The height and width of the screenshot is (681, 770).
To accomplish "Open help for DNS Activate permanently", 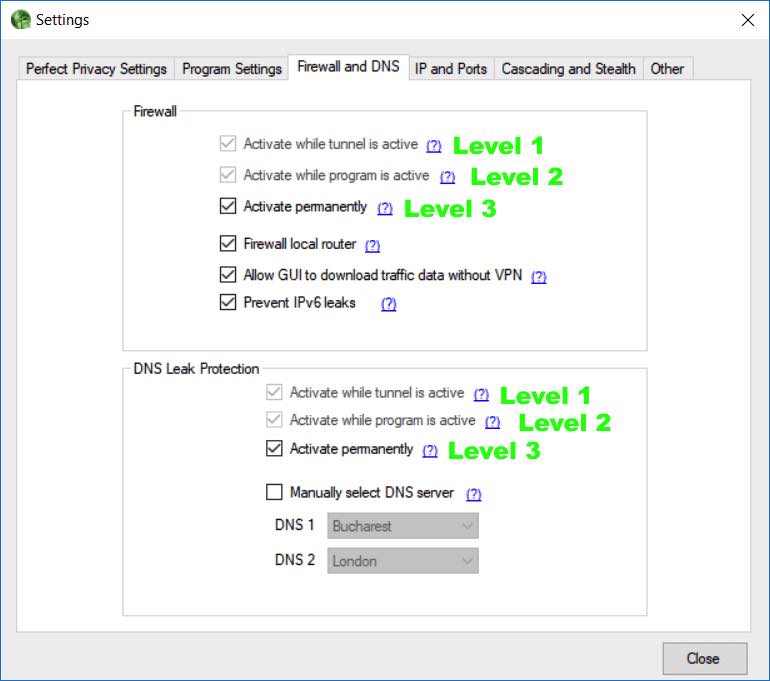I will click(x=430, y=450).
